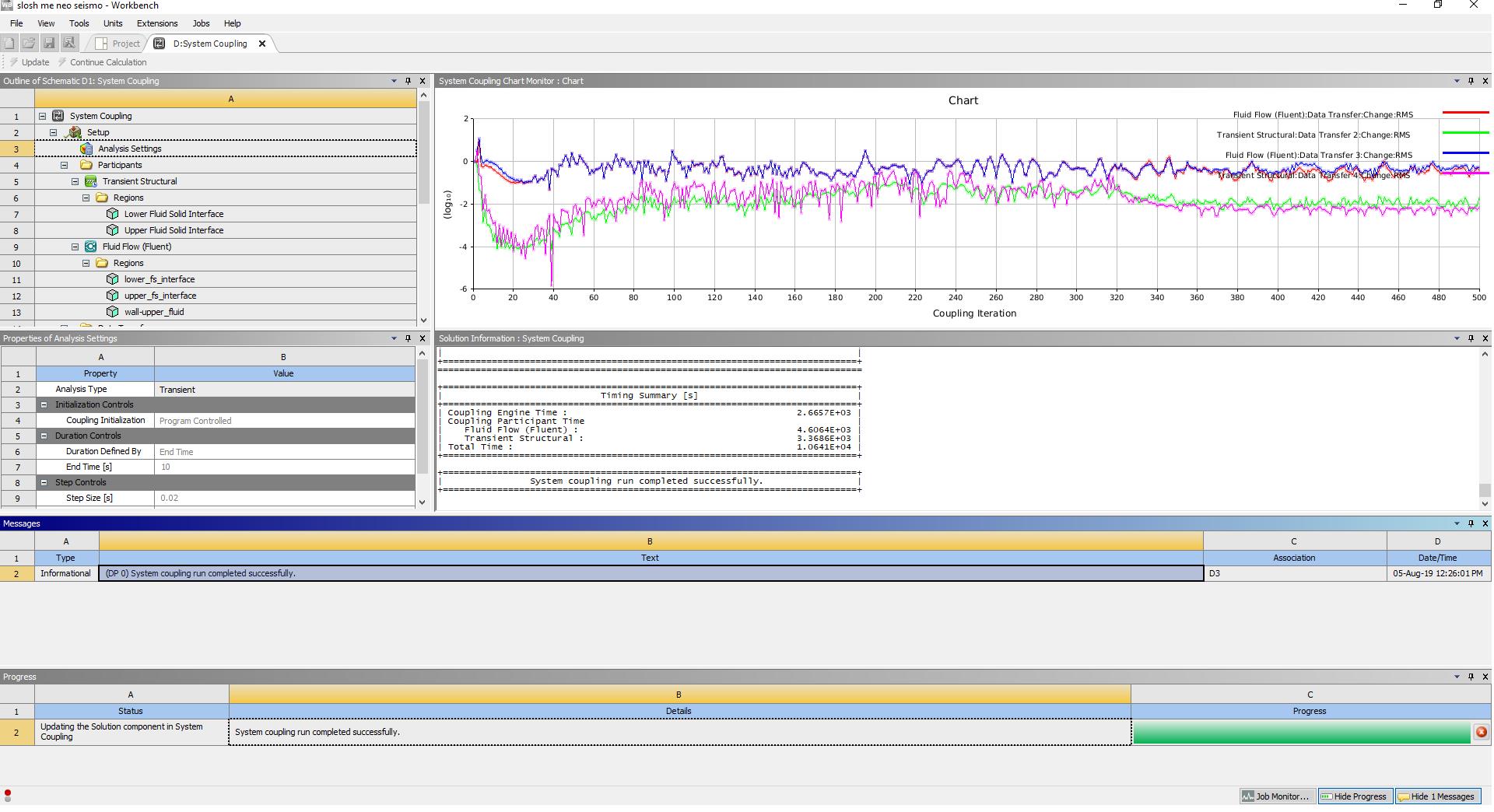Image resolution: width=1494 pixels, height=812 pixels.
Task: Open the Messages panel dropdown menu arrow
Action: 1457,523
